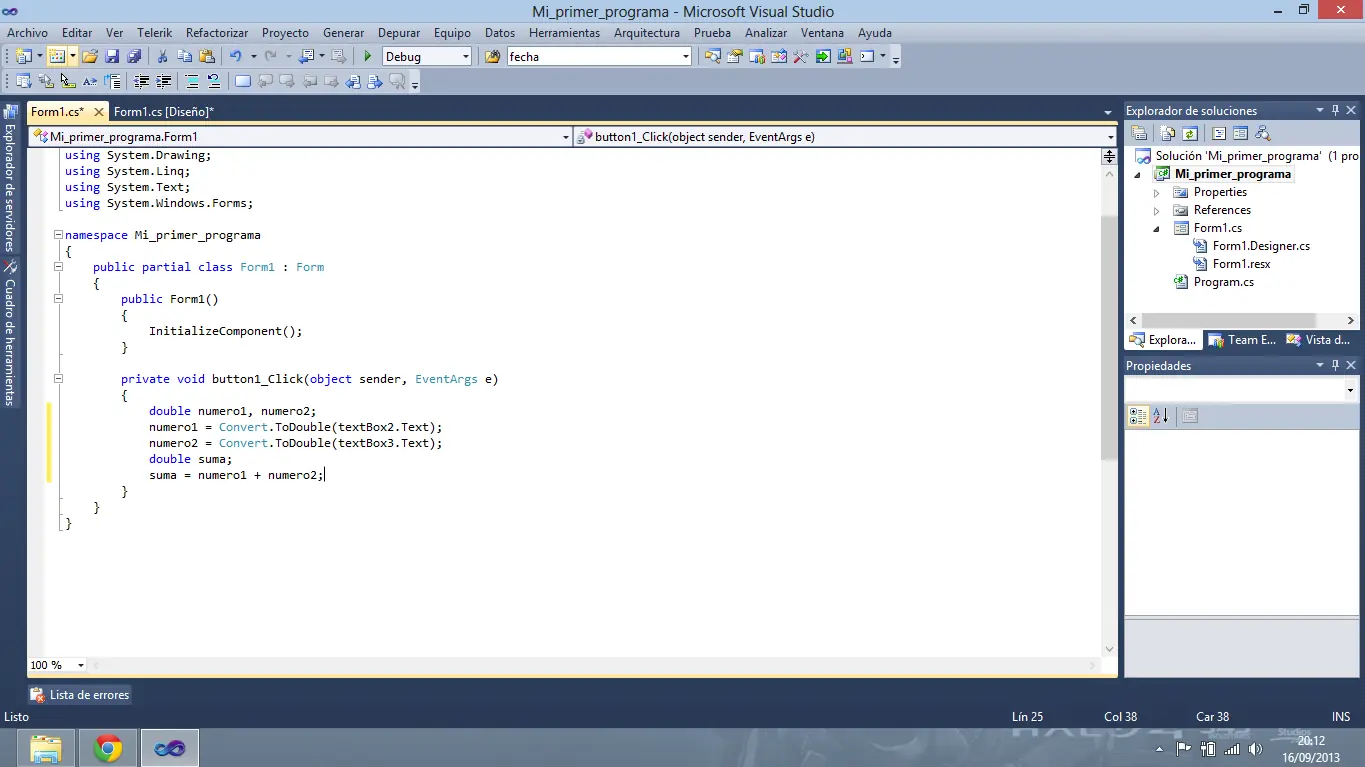Switch to the Team Explorer panel tab
1365x767 pixels.
pyautogui.click(x=1243, y=340)
